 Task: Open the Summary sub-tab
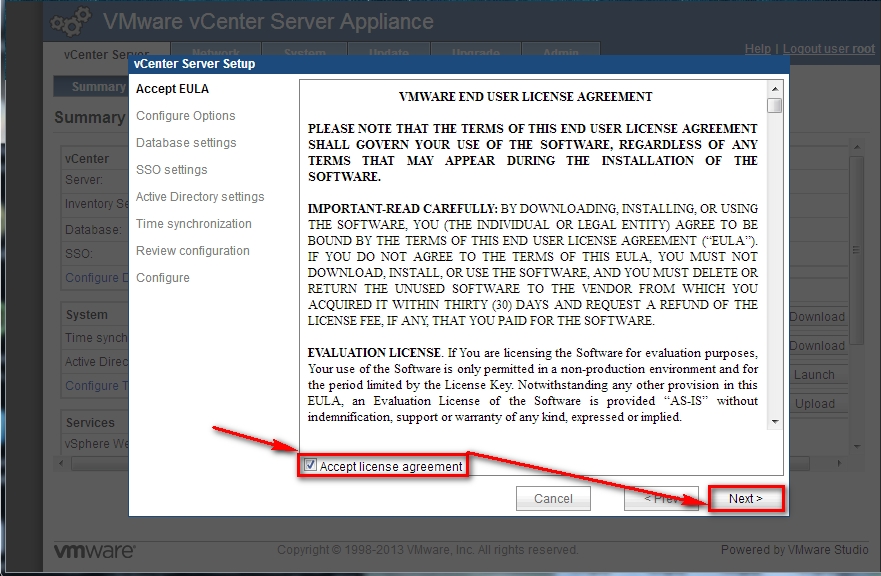(x=91, y=87)
